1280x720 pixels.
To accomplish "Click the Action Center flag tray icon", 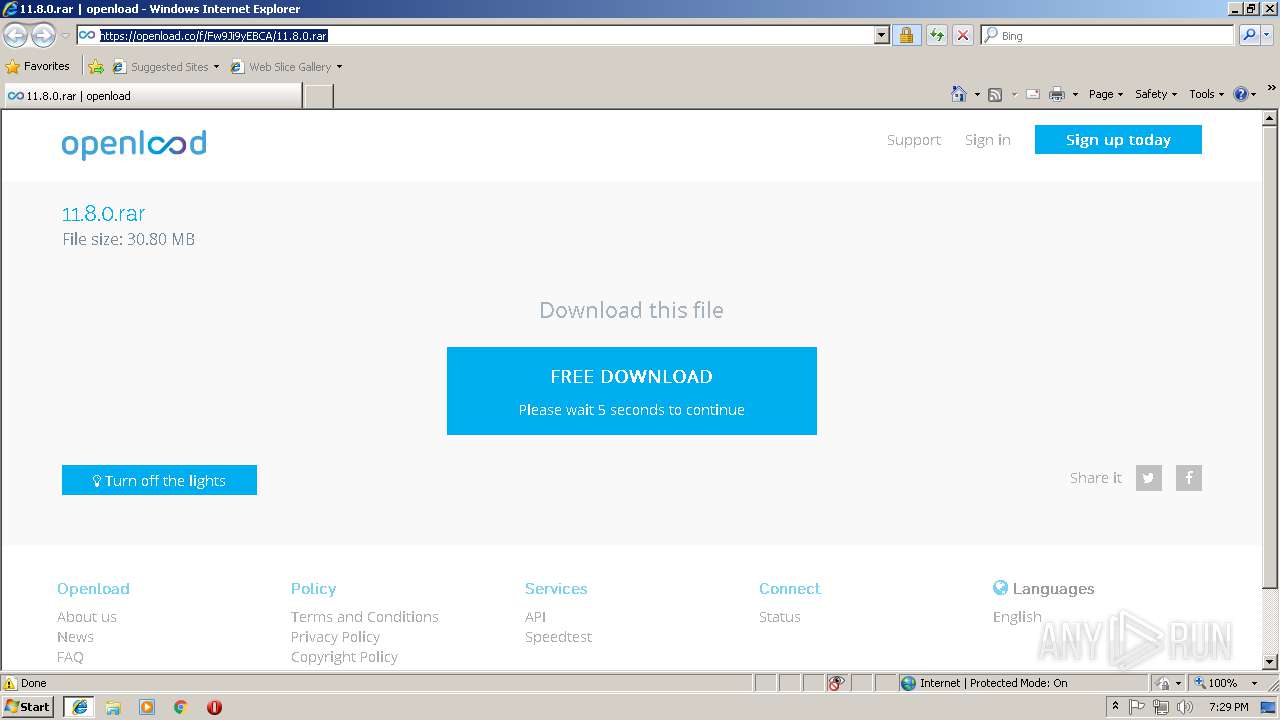I will pos(1137,707).
